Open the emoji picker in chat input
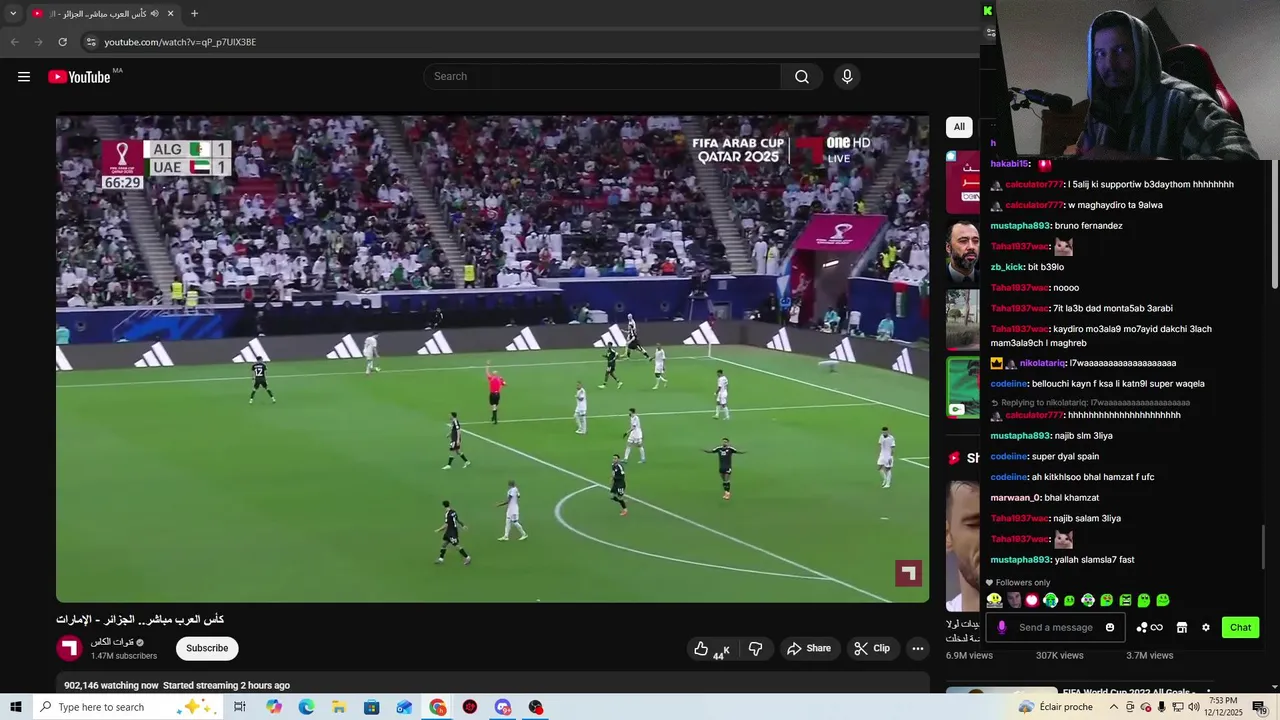Image resolution: width=1280 pixels, height=720 pixels. coord(1110,627)
